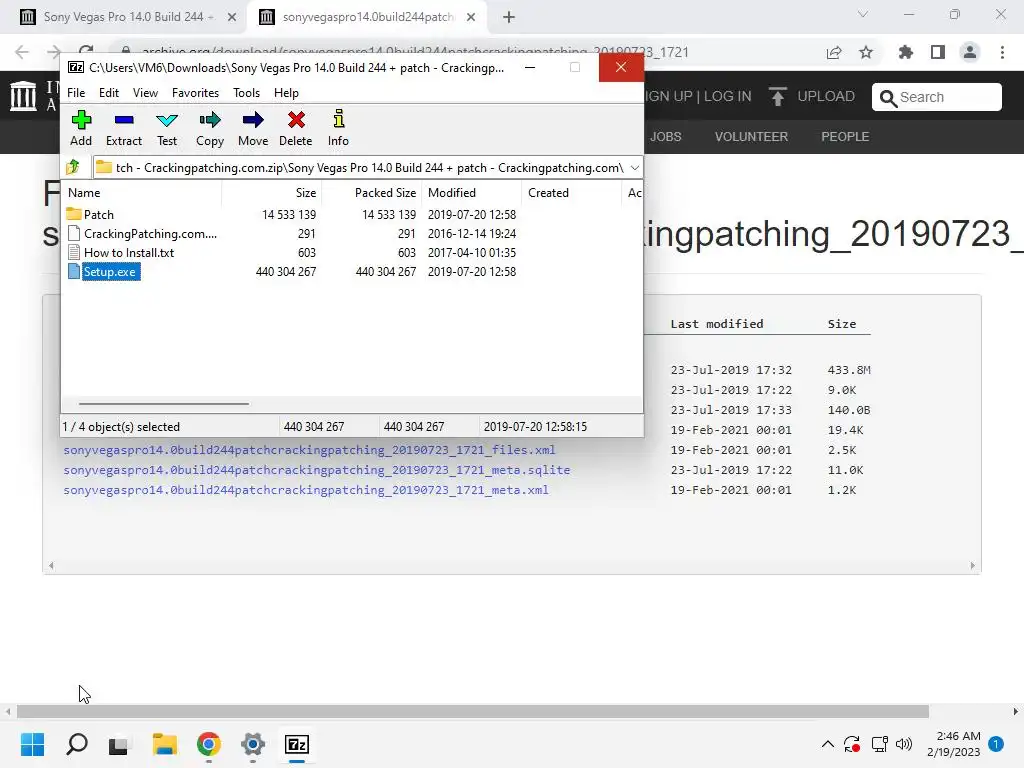Sort by the Modified column header
Viewport: 1024px width, 768px height.
pyautogui.click(x=472, y=193)
